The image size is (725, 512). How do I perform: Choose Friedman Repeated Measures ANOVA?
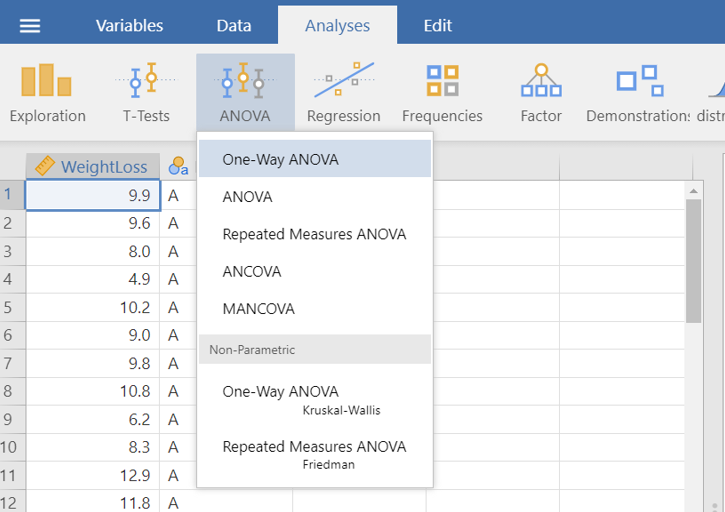pyautogui.click(x=315, y=454)
